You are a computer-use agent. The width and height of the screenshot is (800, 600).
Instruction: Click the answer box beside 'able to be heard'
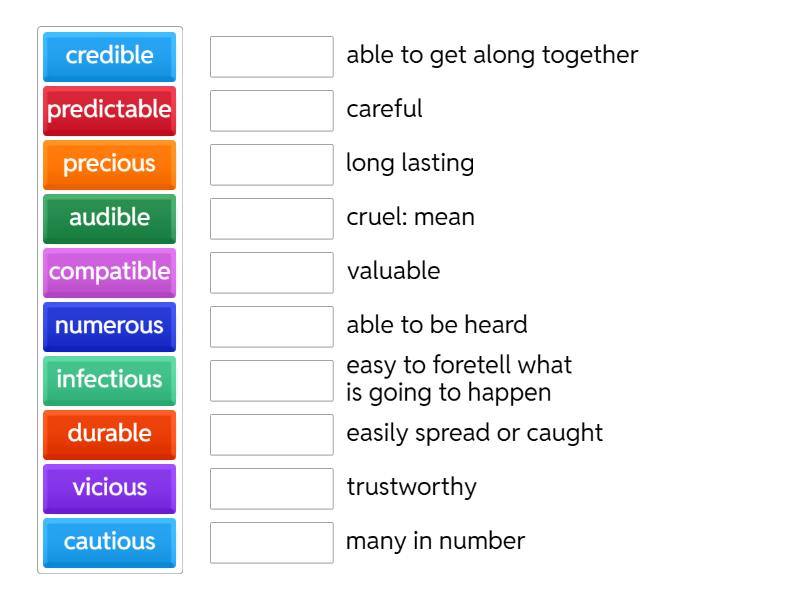click(x=272, y=327)
